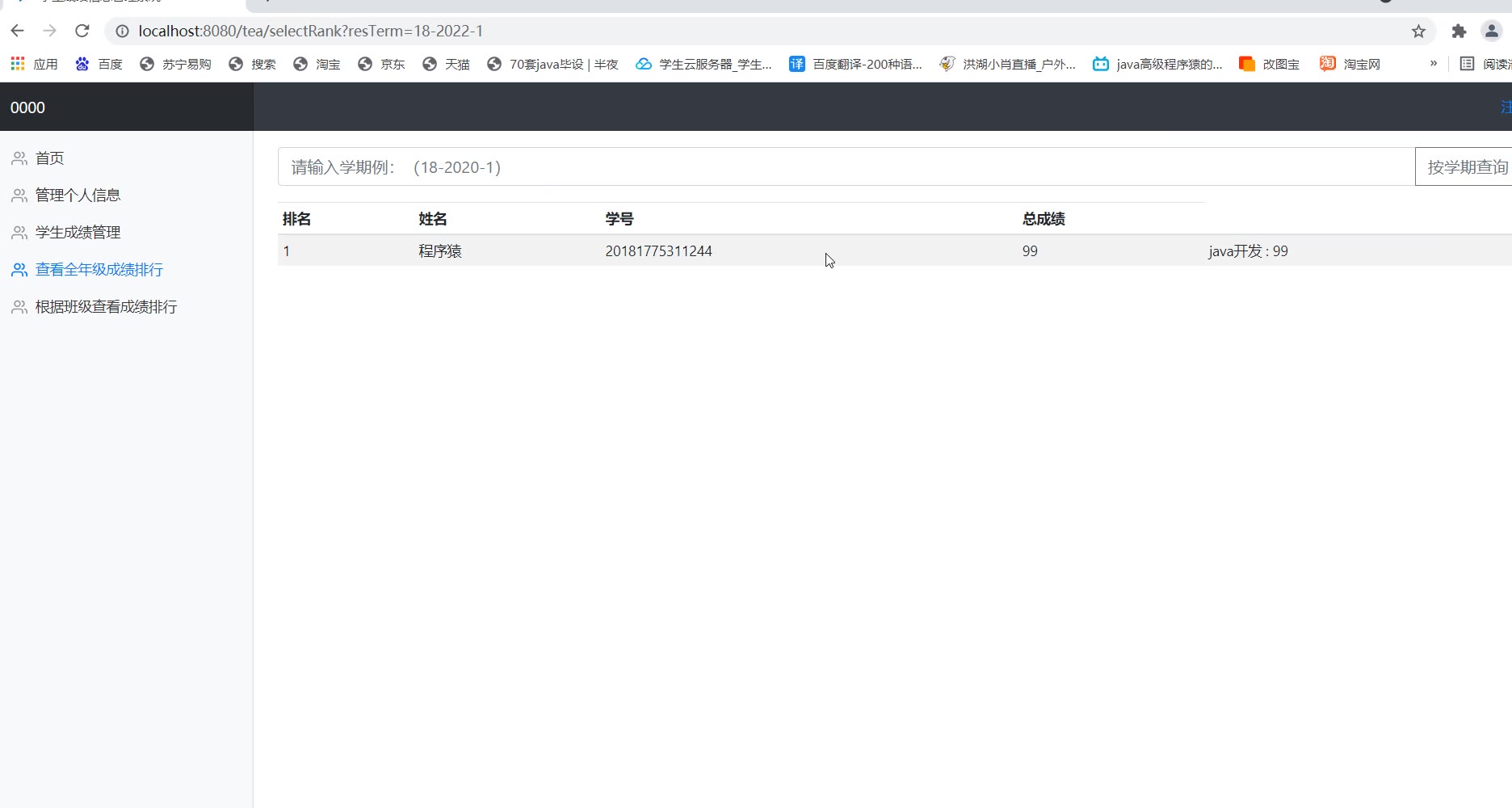Click the rank cell showing 1
Image resolution: width=1512 pixels, height=808 pixels.
pos(287,251)
